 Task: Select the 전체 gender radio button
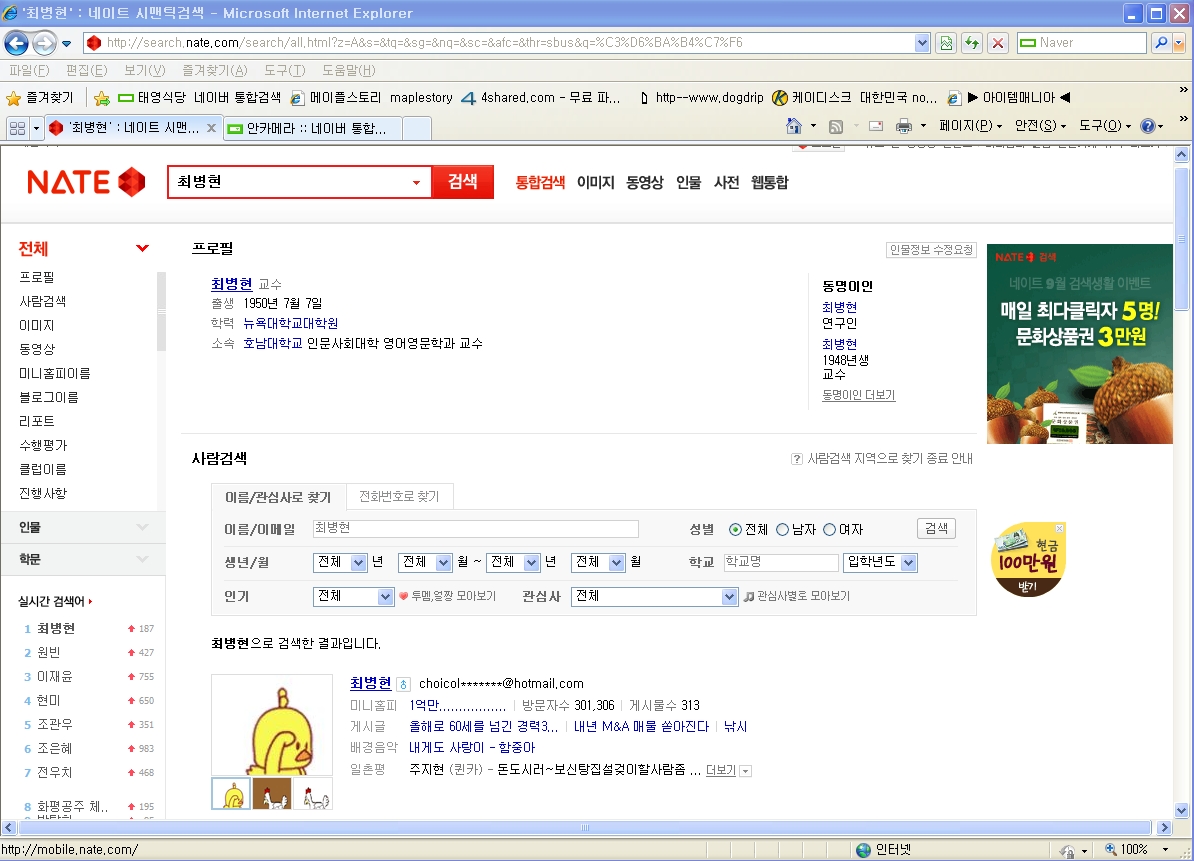(736, 530)
